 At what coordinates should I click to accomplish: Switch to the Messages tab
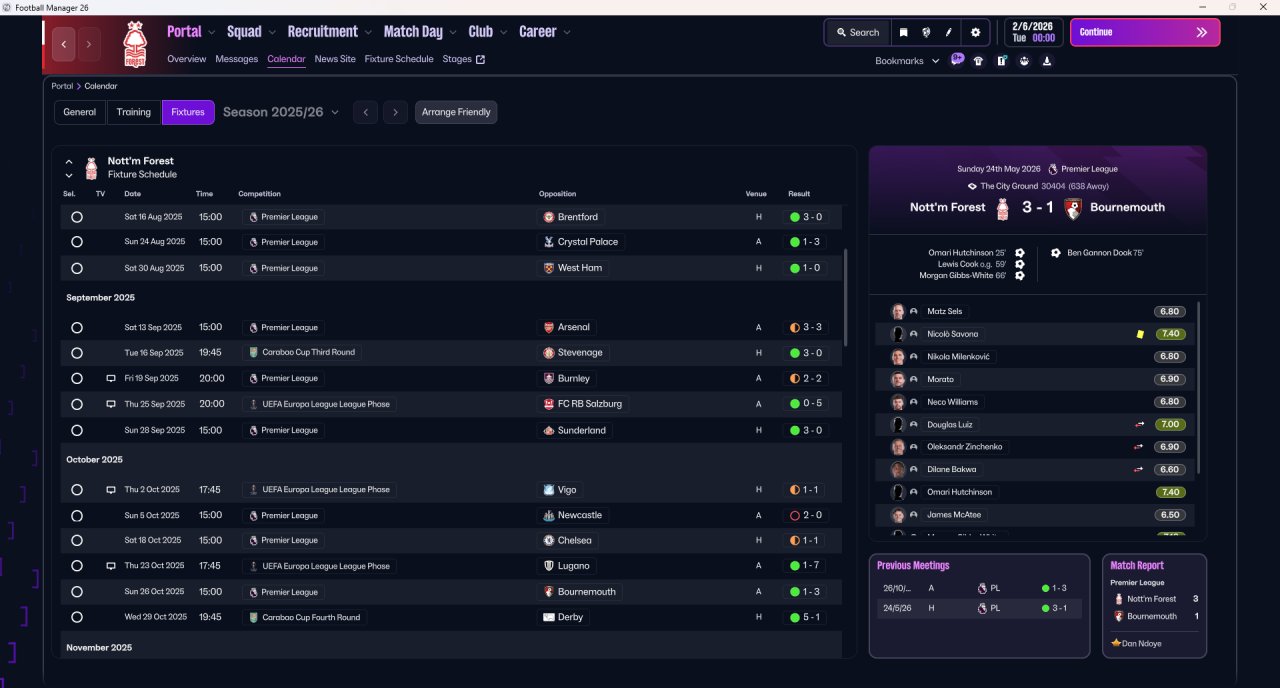pyautogui.click(x=237, y=59)
